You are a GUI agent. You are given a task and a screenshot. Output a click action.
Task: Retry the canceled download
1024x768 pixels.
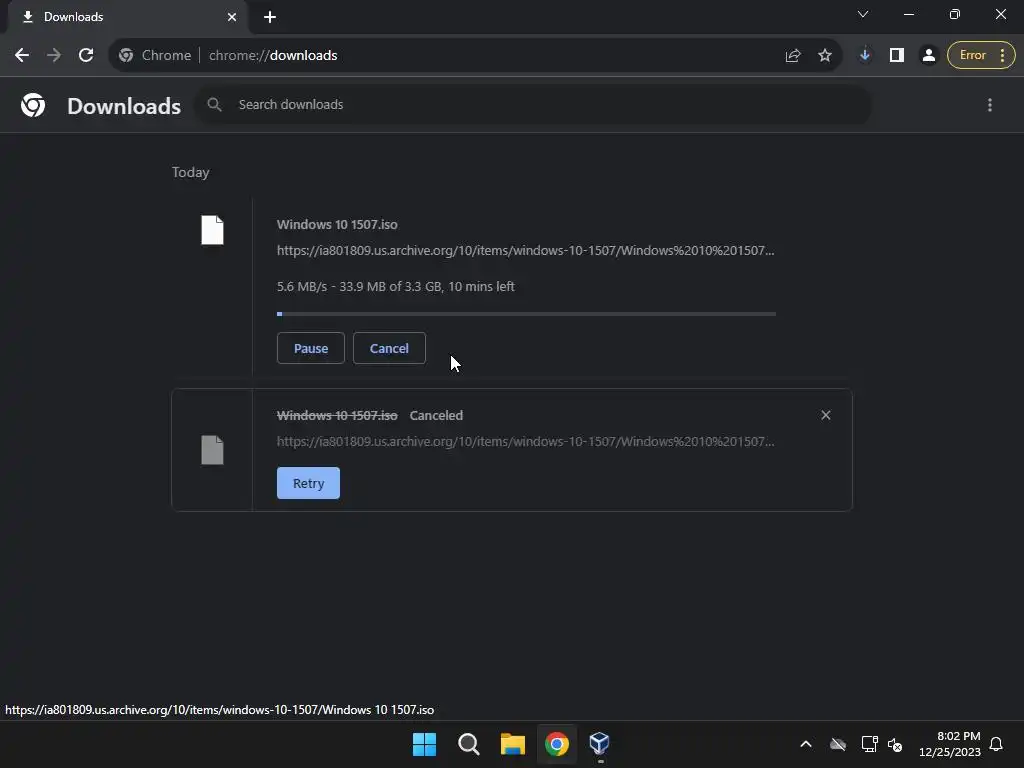point(308,483)
